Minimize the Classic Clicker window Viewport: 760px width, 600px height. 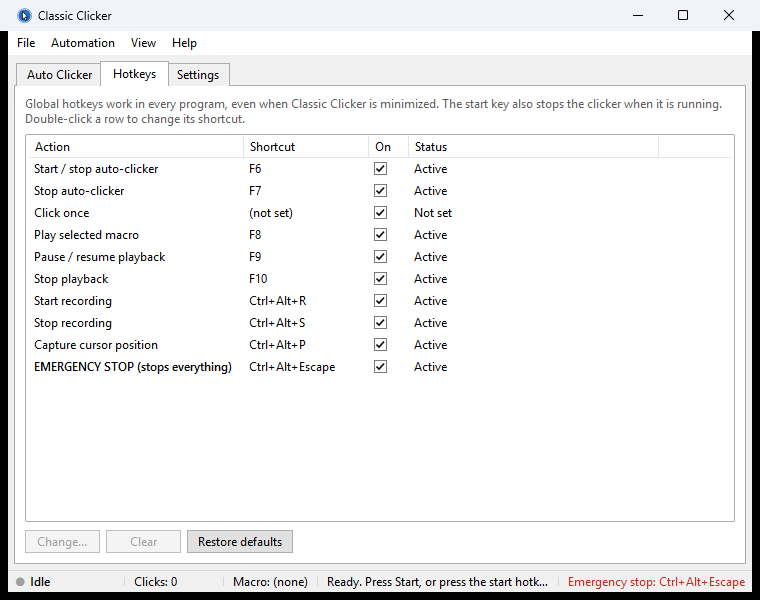click(638, 16)
